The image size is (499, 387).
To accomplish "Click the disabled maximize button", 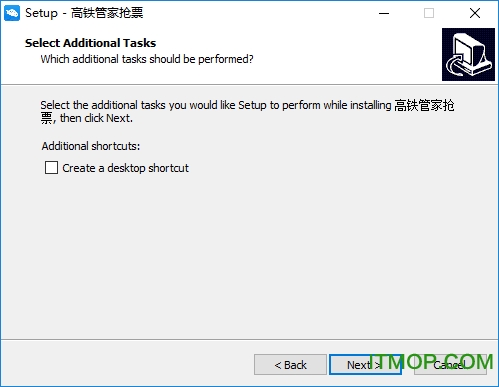I will [429, 13].
